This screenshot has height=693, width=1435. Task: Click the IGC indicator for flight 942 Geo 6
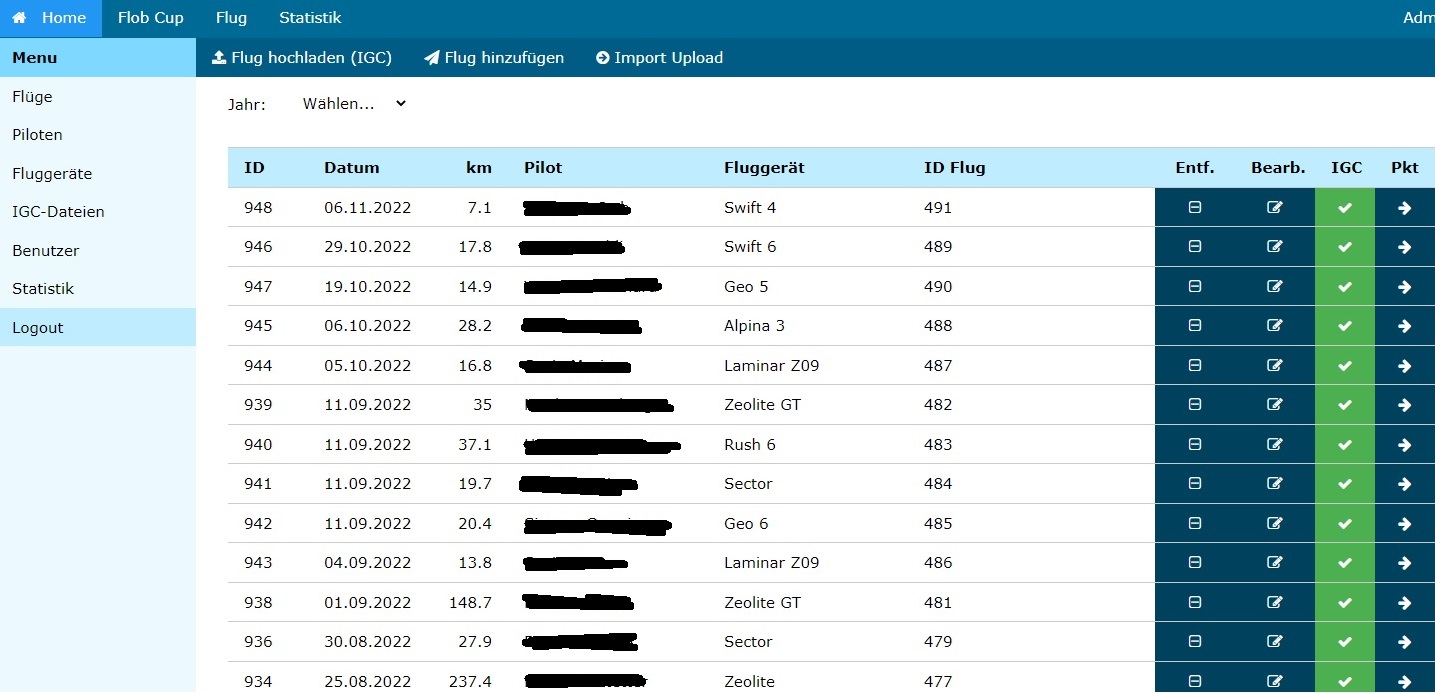1345,523
